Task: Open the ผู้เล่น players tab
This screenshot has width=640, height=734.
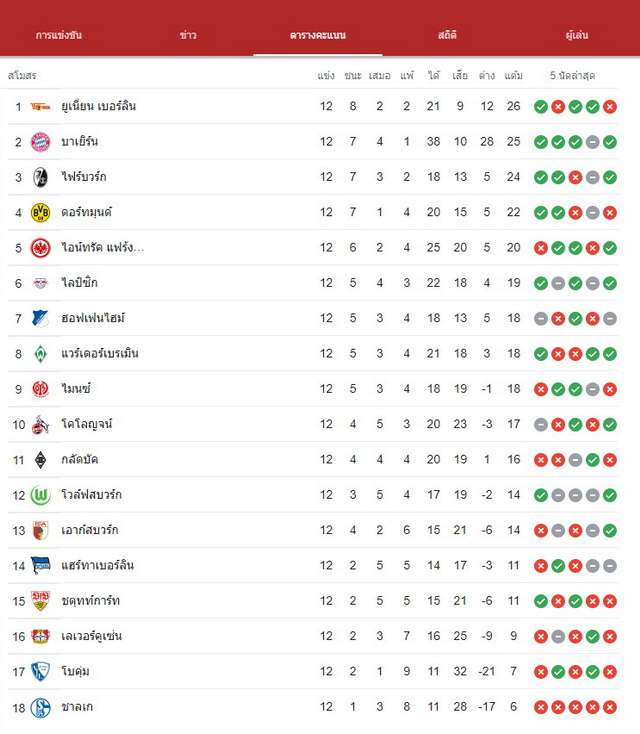Action: [x=576, y=35]
